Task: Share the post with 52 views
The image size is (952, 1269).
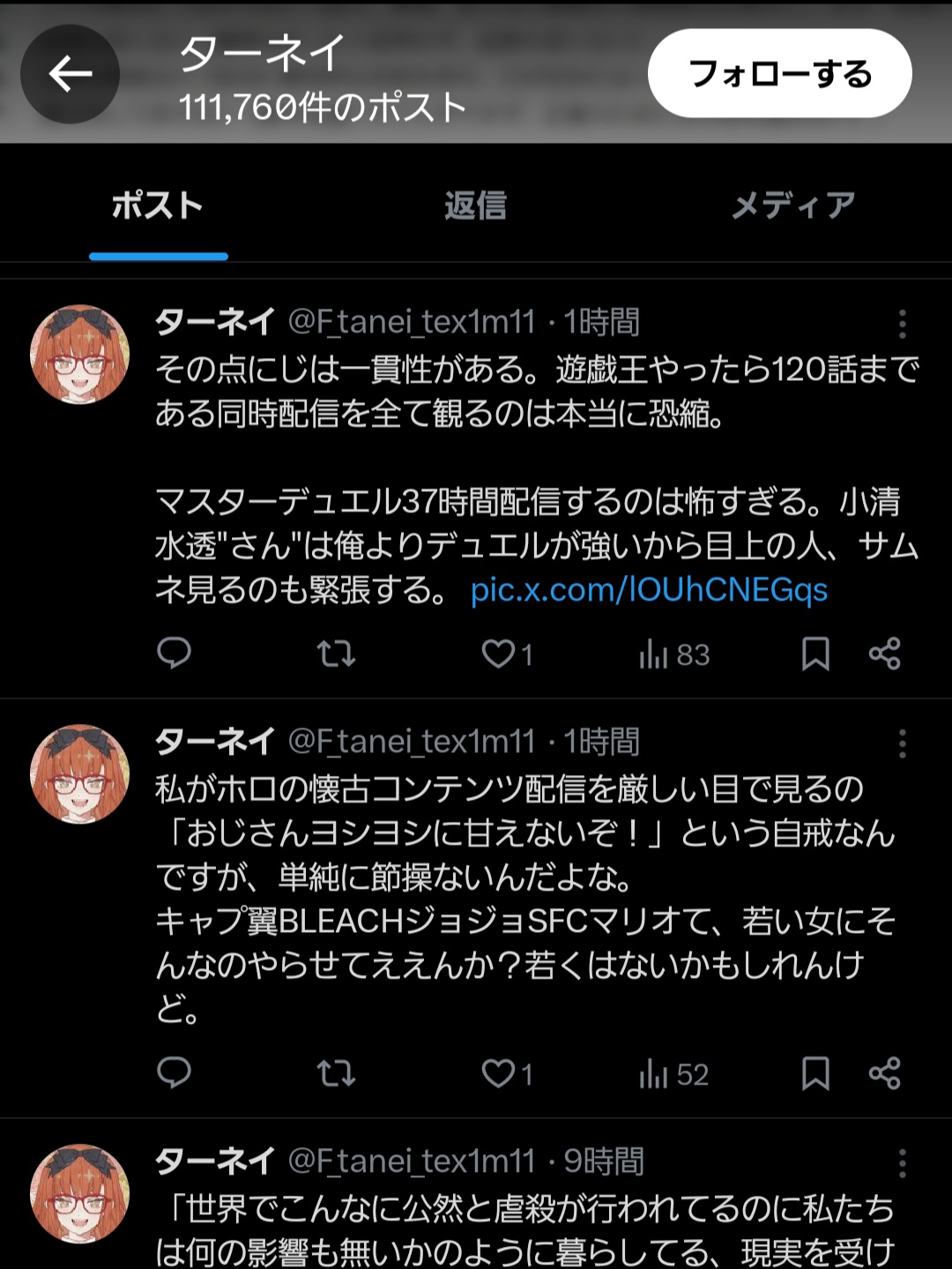Action: coord(884,1073)
